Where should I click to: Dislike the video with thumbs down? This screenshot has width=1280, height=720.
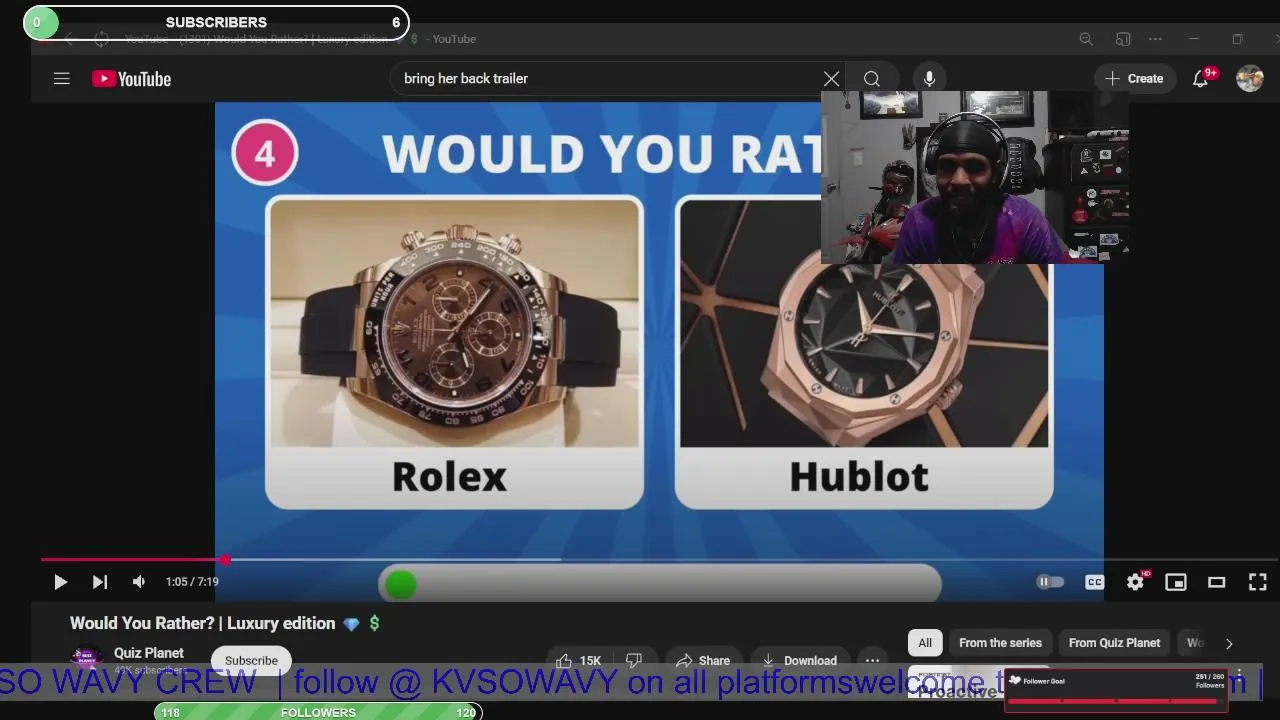click(633, 660)
